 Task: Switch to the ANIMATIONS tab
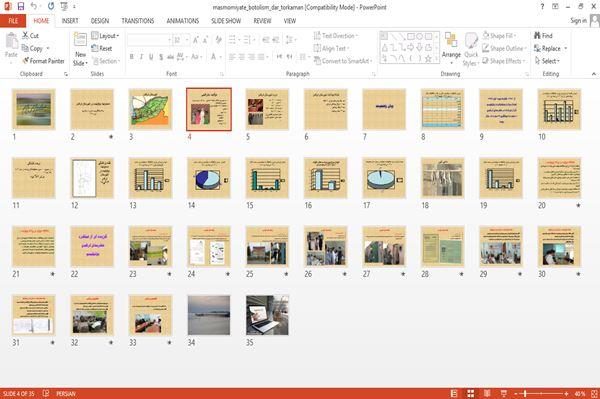click(183, 21)
